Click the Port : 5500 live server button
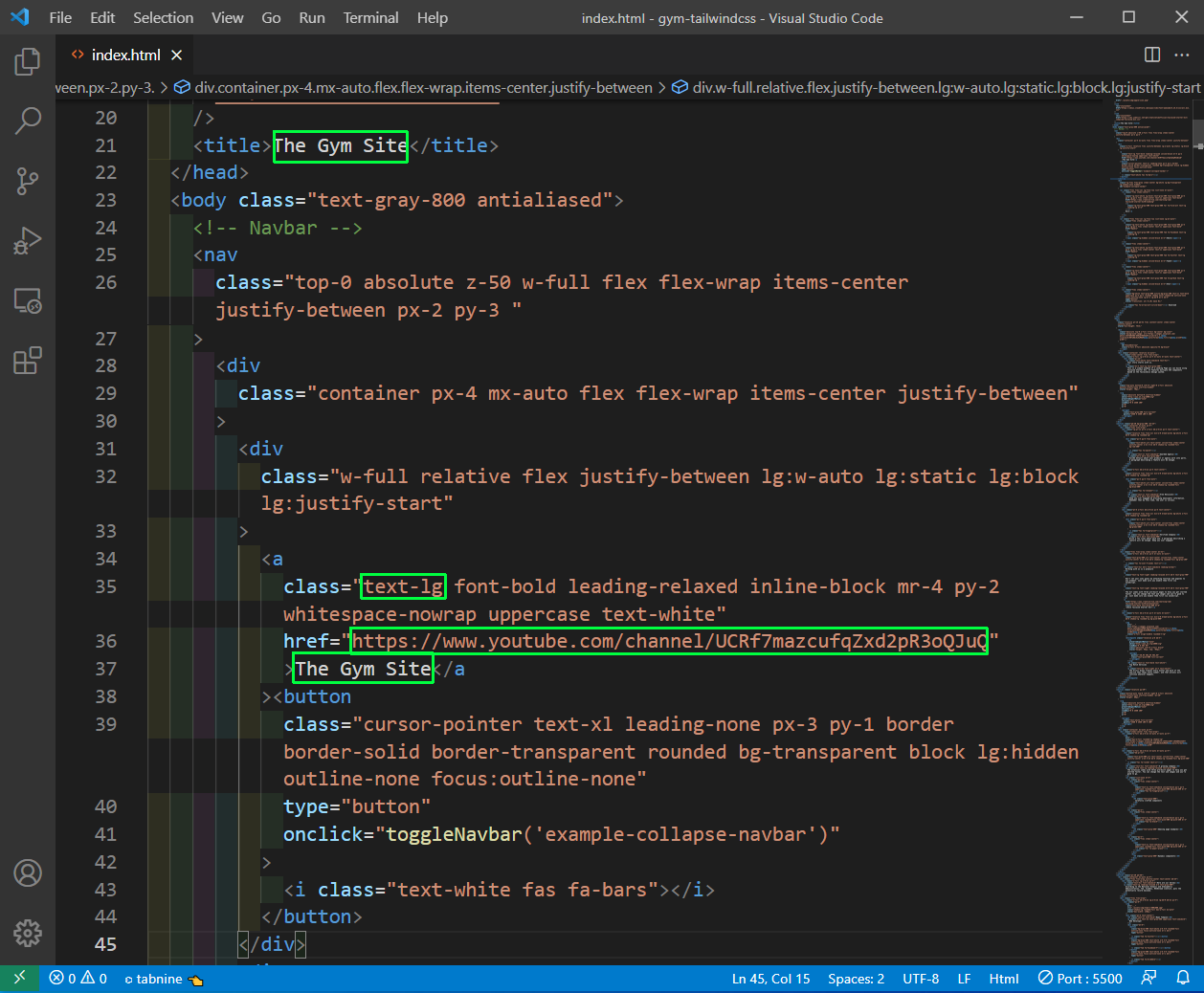 (1080, 979)
